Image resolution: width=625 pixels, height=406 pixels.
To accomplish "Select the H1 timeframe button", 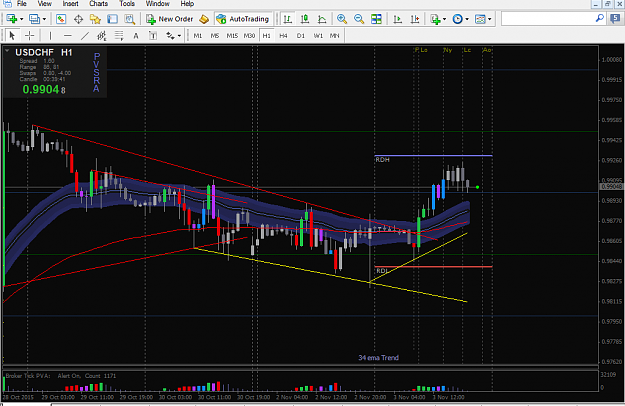I will (x=267, y=36).
